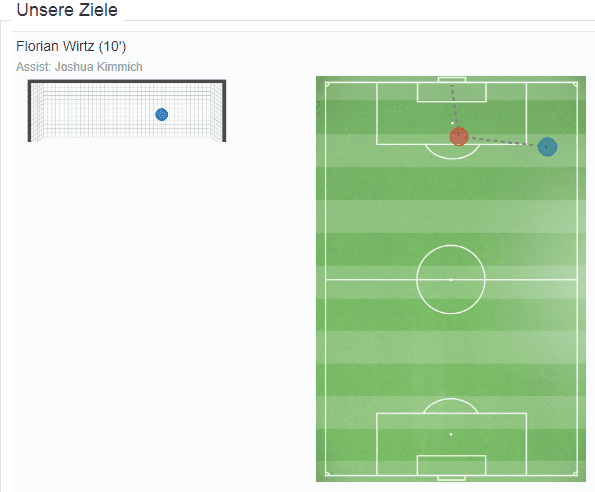Image resolution: width=595 pixels, height=492 pixels.
Task: Click the bottom penalty spot
Action: [451, 434]
